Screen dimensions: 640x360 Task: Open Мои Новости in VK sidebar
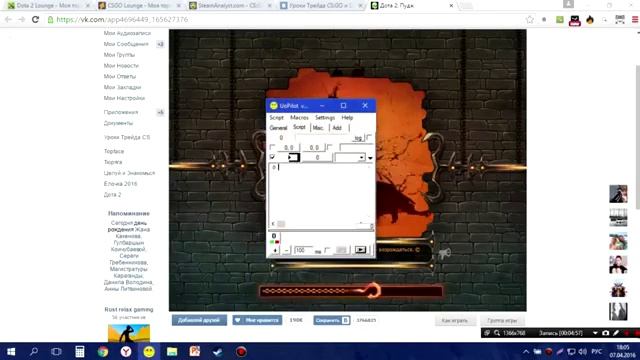(121, 66)
